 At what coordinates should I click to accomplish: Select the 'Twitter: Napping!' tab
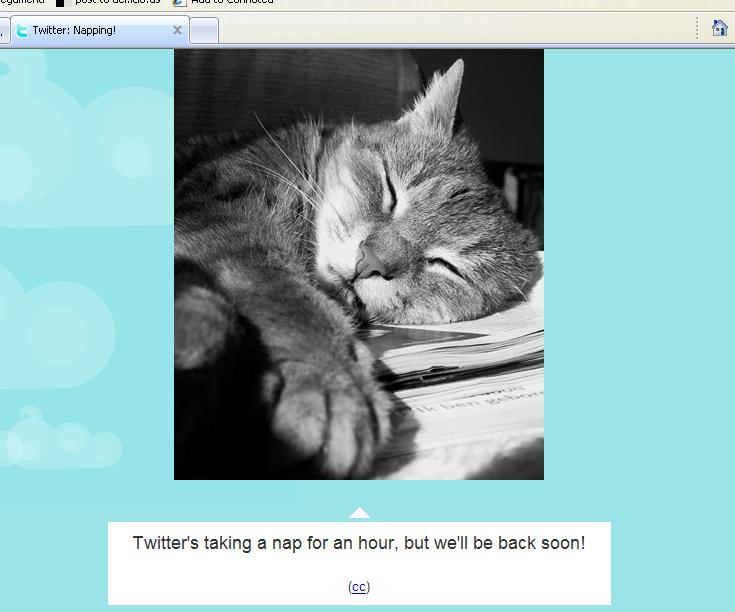[100, 30]
